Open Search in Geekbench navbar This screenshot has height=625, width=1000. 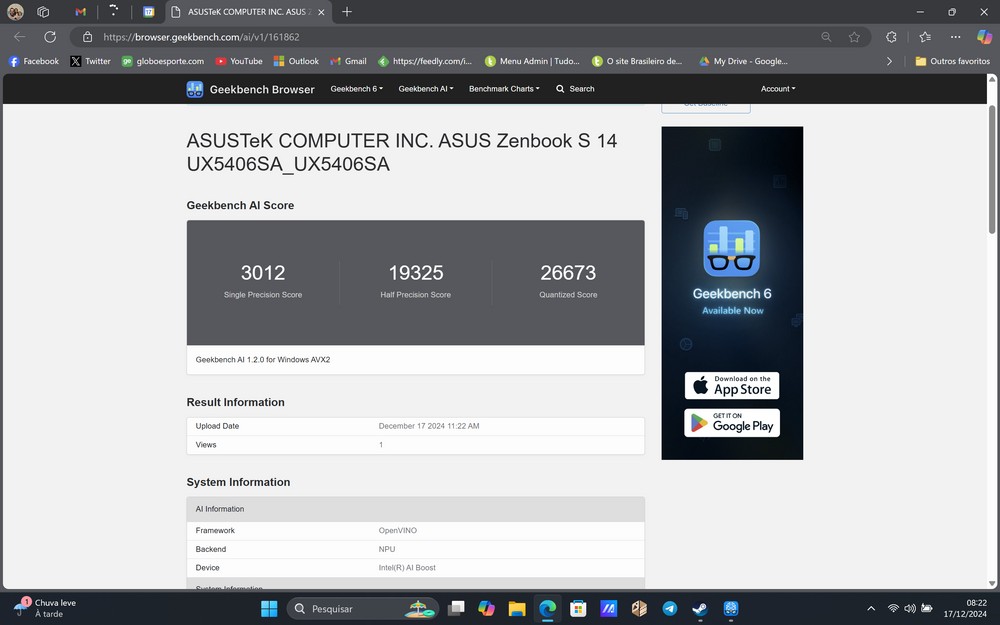coord(575,89)
